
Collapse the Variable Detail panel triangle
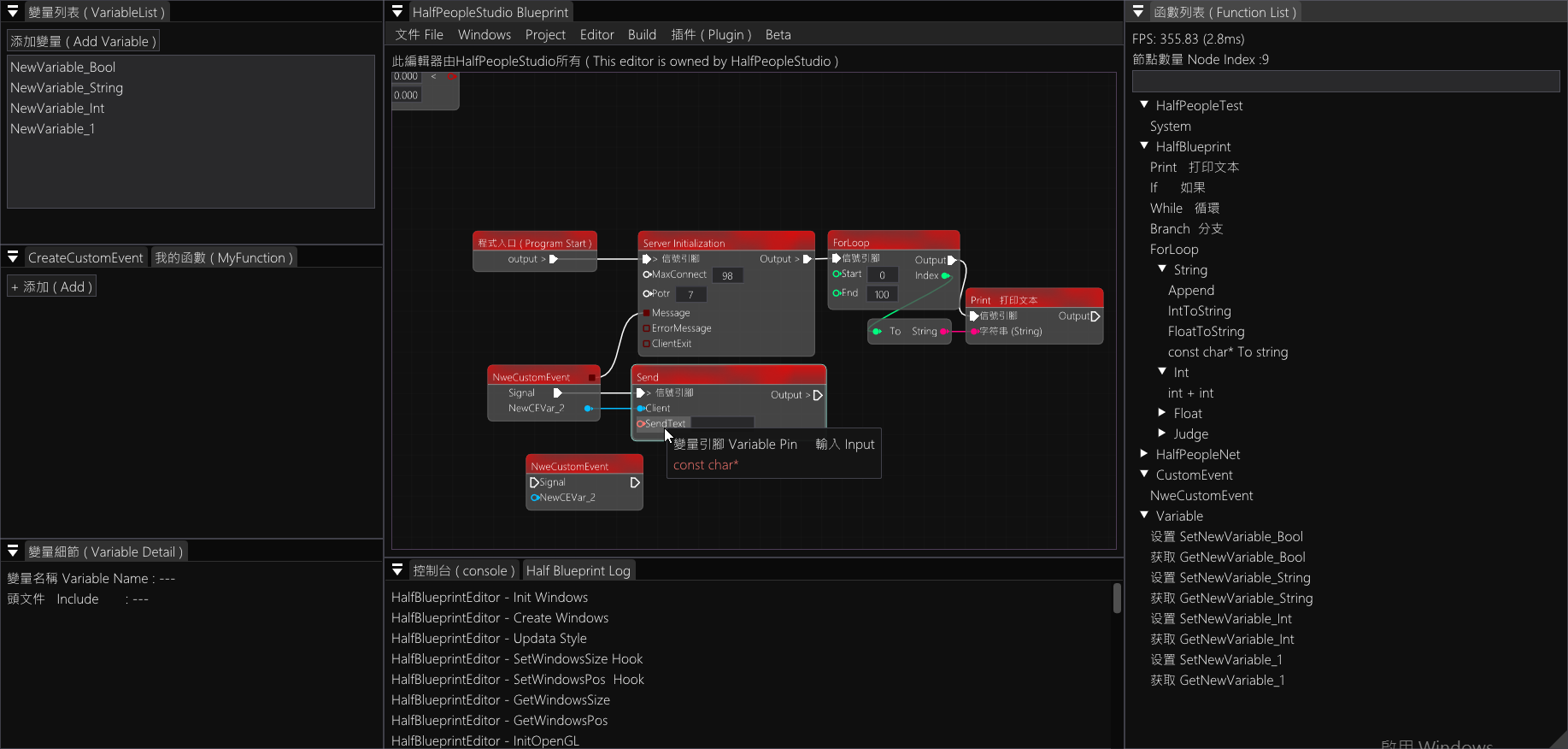pyautogui.click(x=13, y=551)
